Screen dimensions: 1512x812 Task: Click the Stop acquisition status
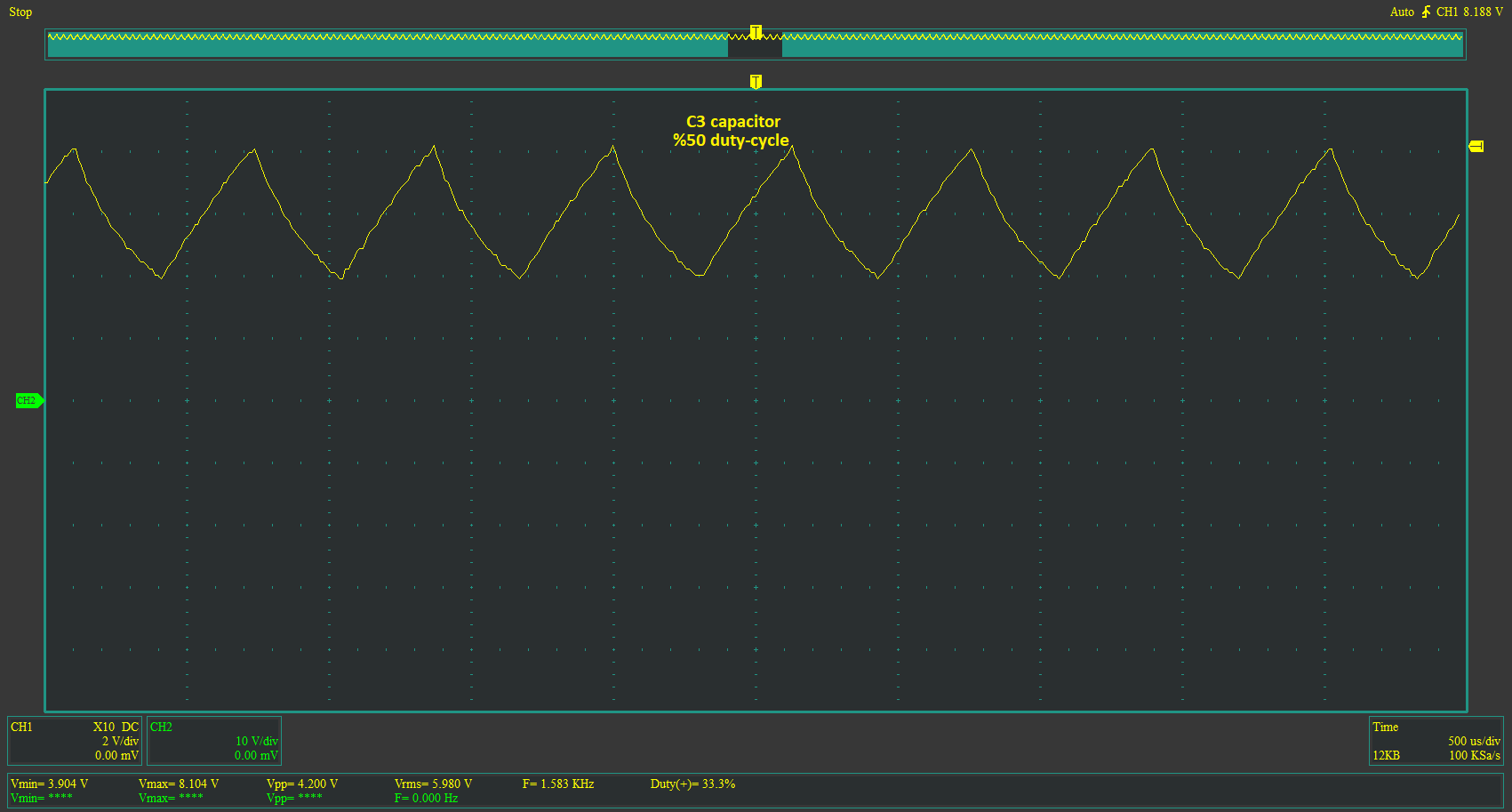click(x=20, y=12)
